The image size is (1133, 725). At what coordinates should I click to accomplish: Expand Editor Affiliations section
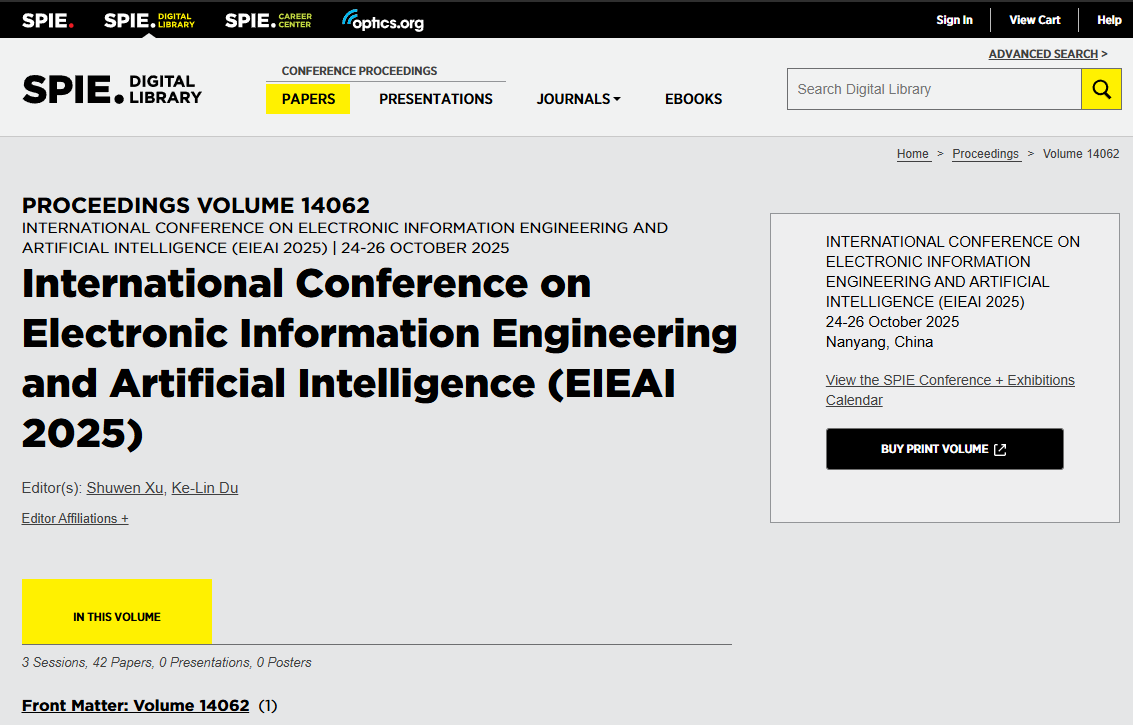(75, 518)
